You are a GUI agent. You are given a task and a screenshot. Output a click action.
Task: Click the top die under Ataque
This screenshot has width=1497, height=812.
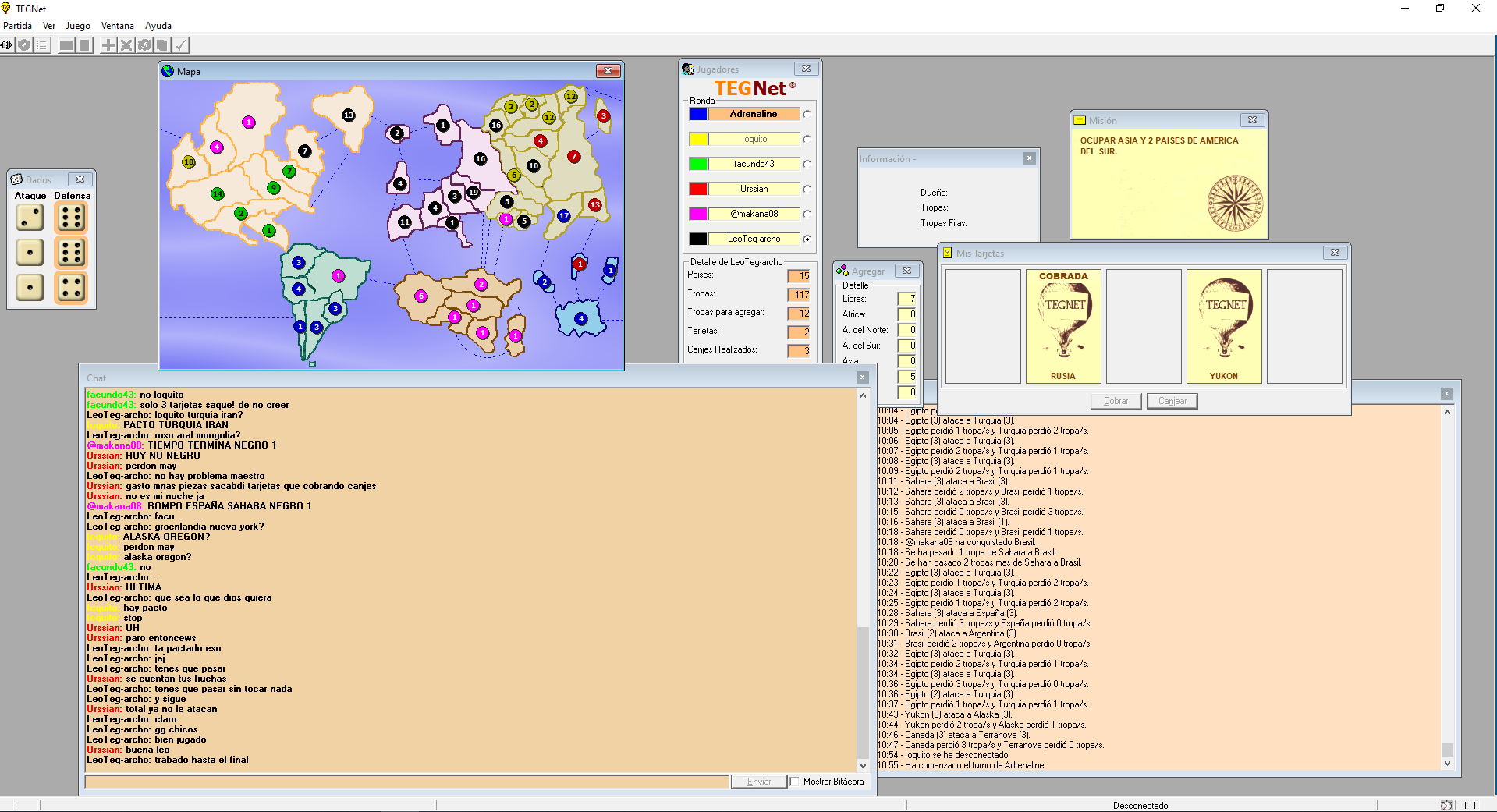pos(30,218)
